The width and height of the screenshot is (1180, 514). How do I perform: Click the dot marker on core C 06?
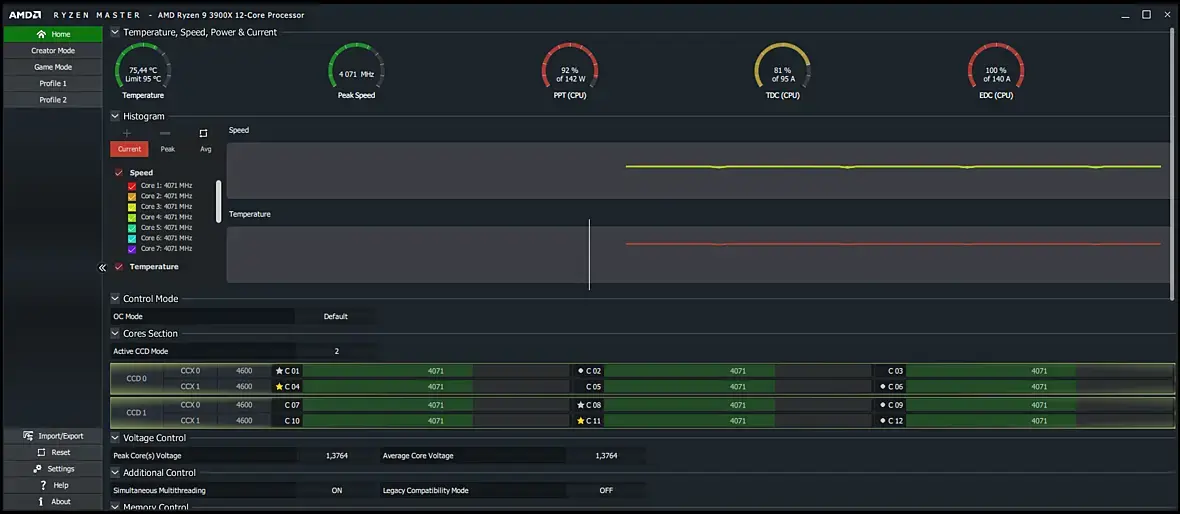tap(883, 386)
